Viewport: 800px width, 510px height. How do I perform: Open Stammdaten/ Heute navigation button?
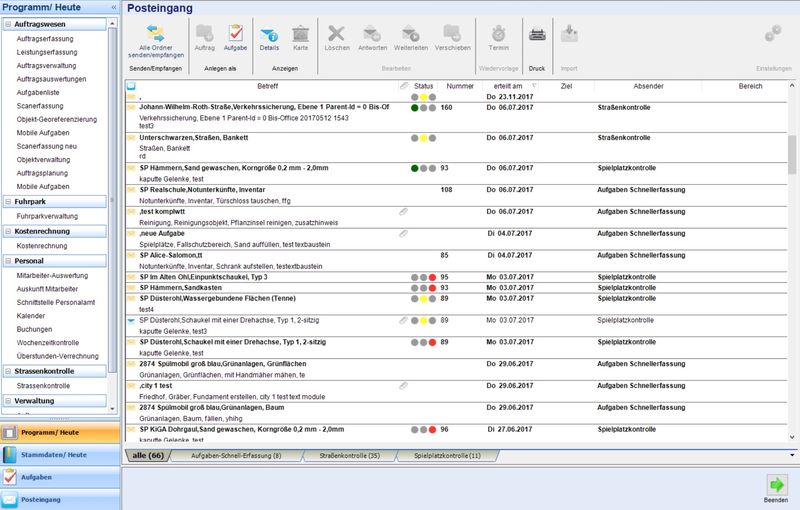60,455
